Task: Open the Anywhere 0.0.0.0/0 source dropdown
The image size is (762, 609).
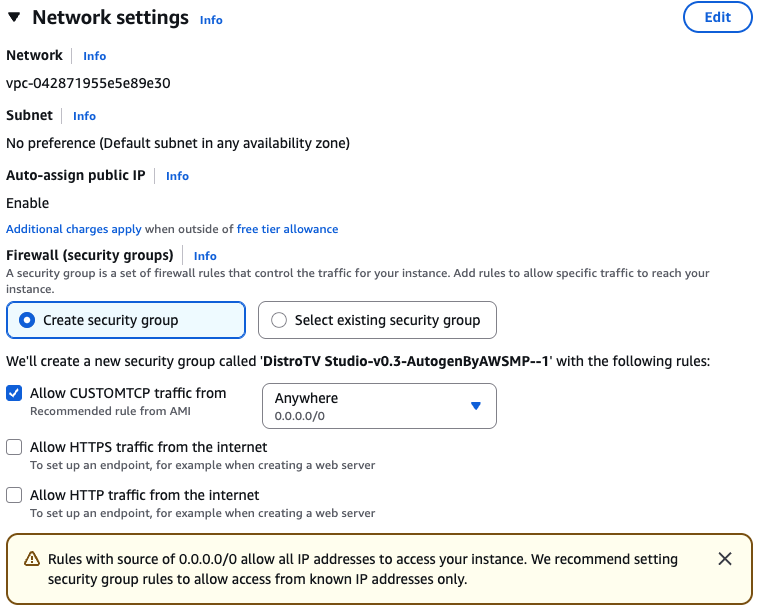Action: point(379,405)
